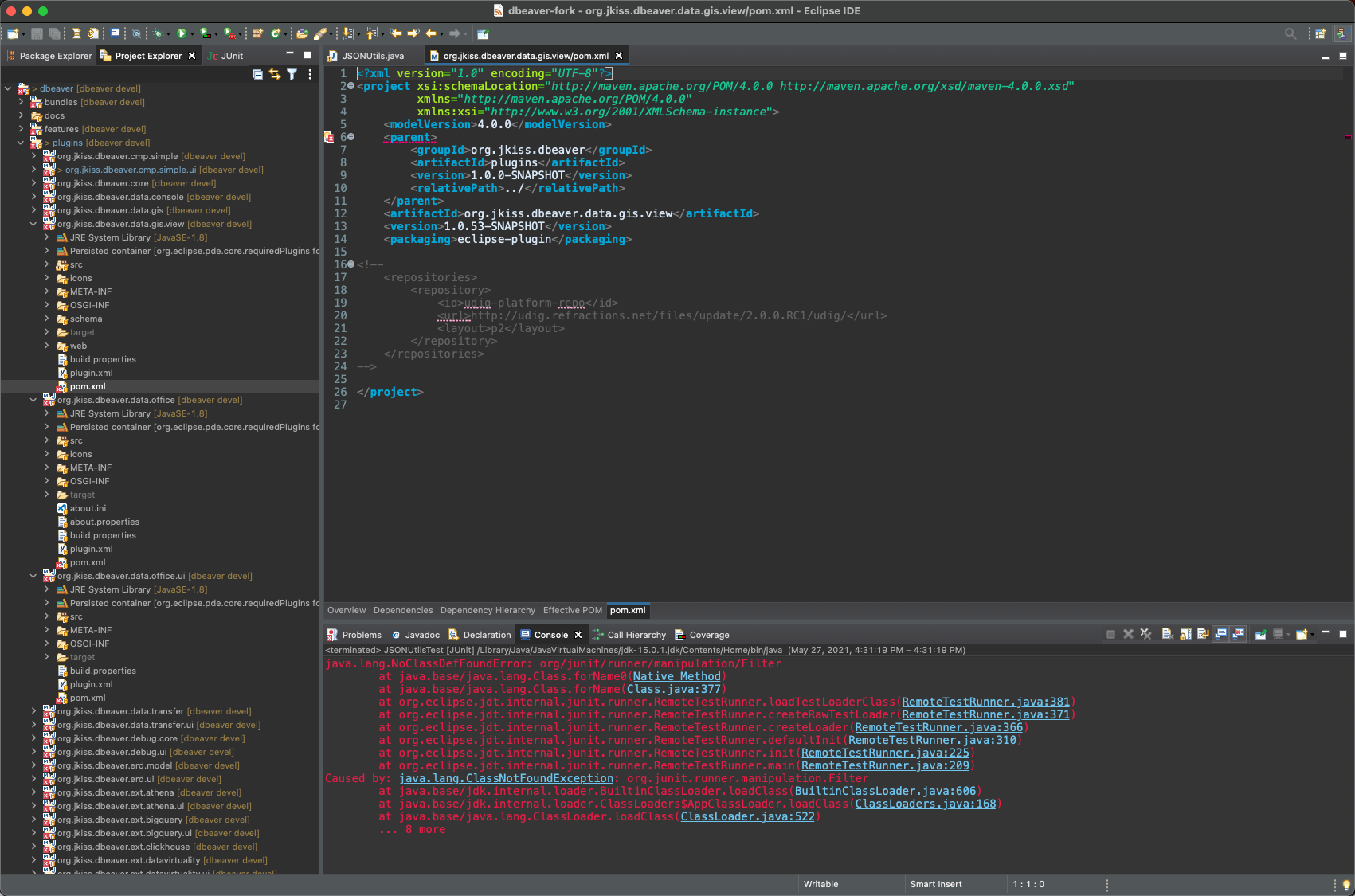This screenshot has height=896, width=1355.
Task: Click the tip lightbulb icon in status bar
Action: [x=1346, y=885]
